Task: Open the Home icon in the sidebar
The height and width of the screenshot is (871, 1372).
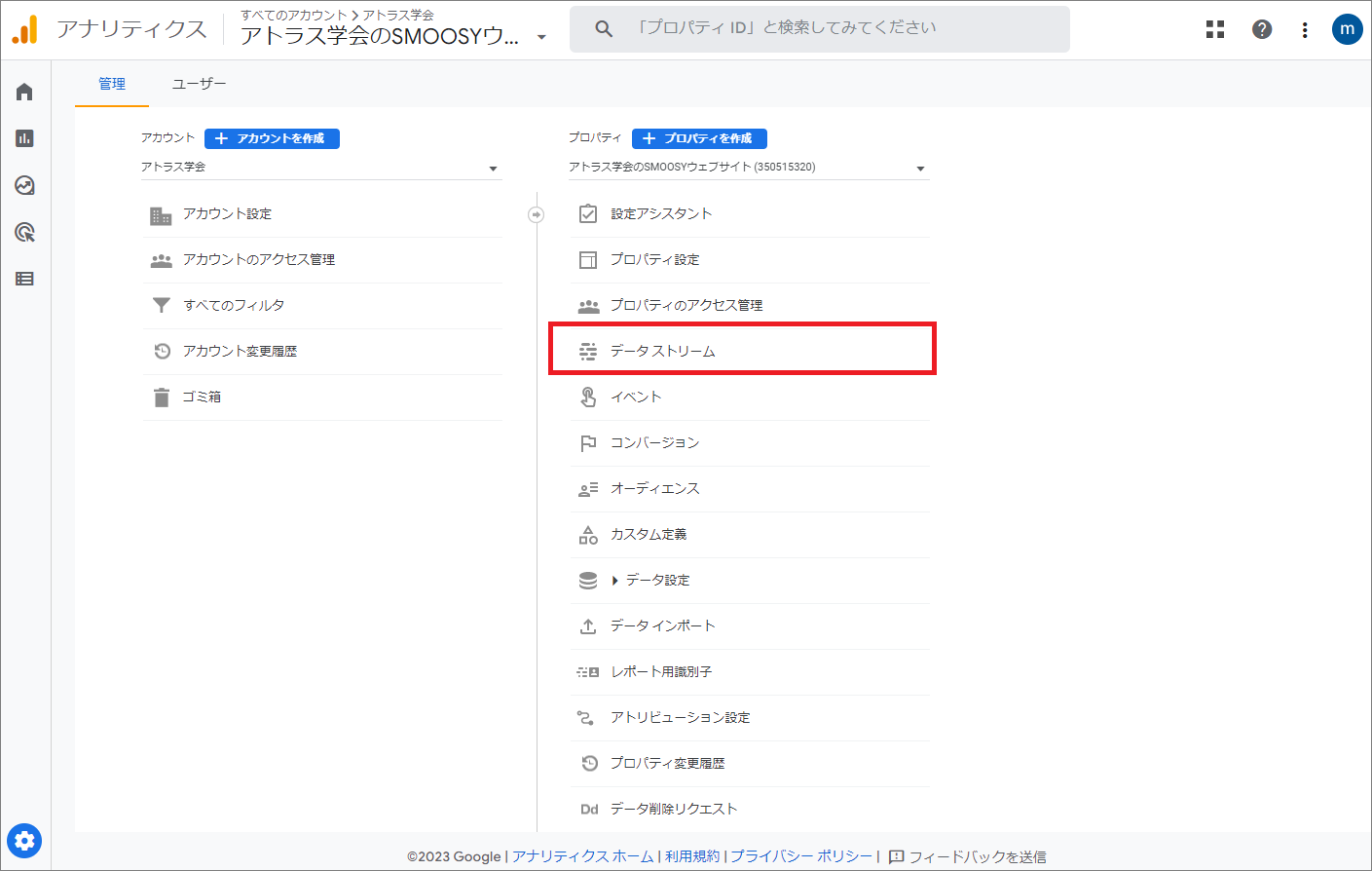Action: pyautogui.click(x=24, y=92)
